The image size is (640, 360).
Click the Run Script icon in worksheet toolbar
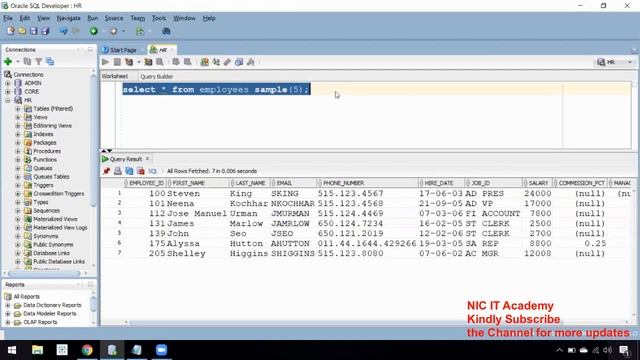[117, 62]
